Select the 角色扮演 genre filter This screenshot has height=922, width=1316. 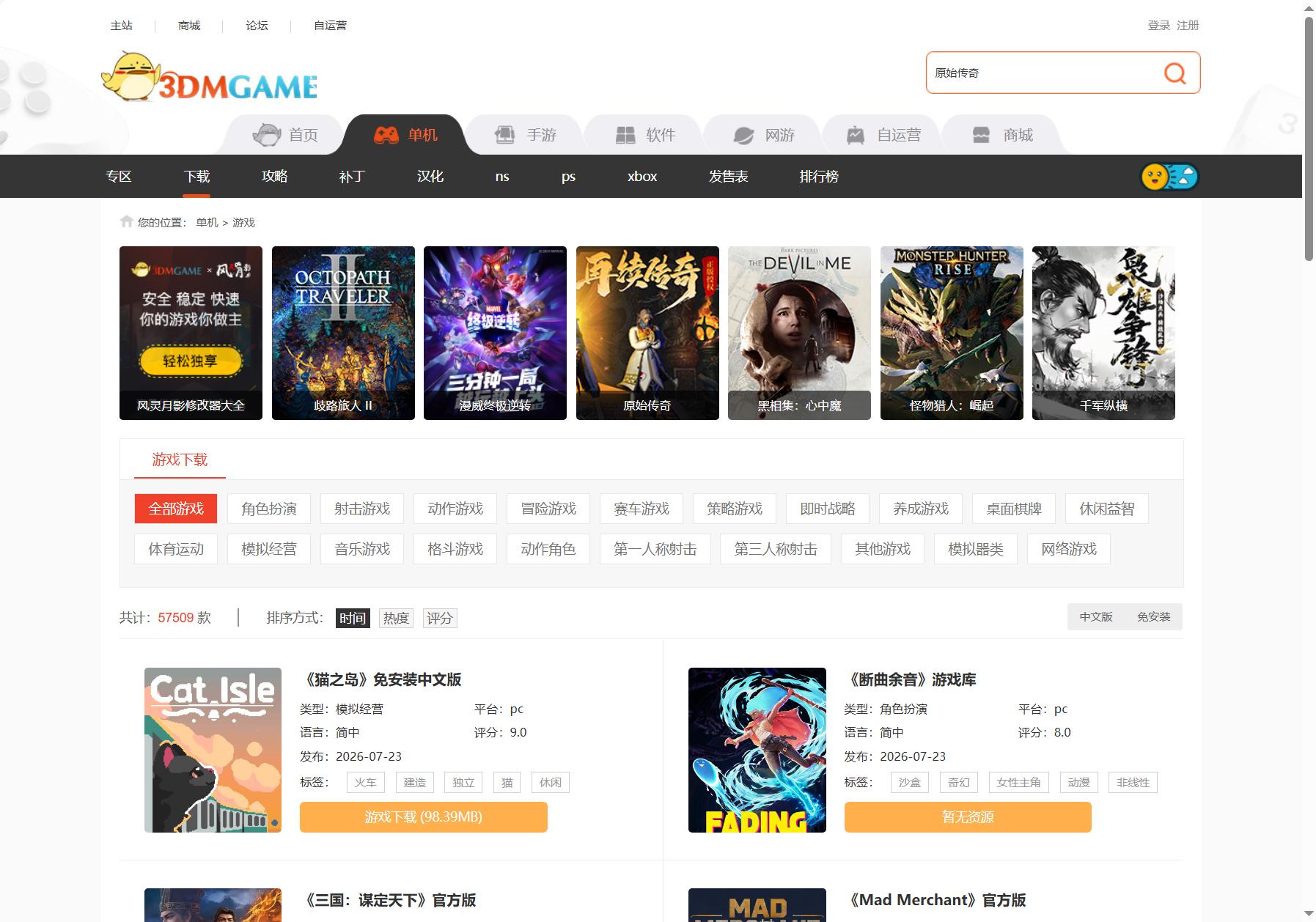pos(269,509)
